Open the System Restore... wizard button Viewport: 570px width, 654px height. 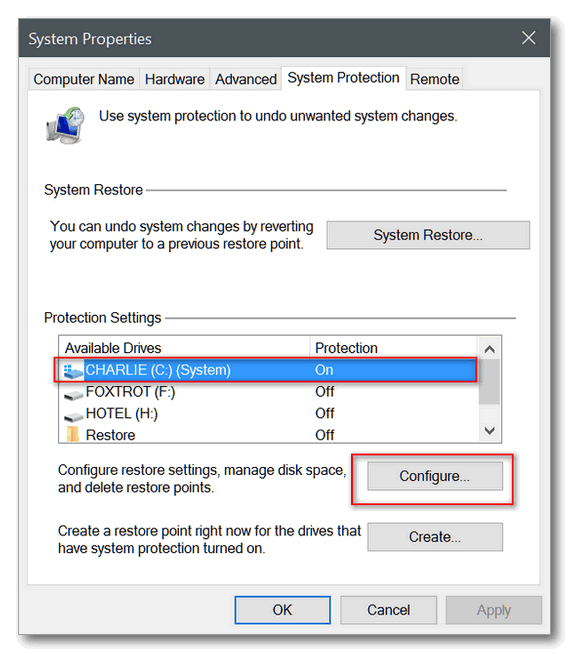tap(428, 235)
